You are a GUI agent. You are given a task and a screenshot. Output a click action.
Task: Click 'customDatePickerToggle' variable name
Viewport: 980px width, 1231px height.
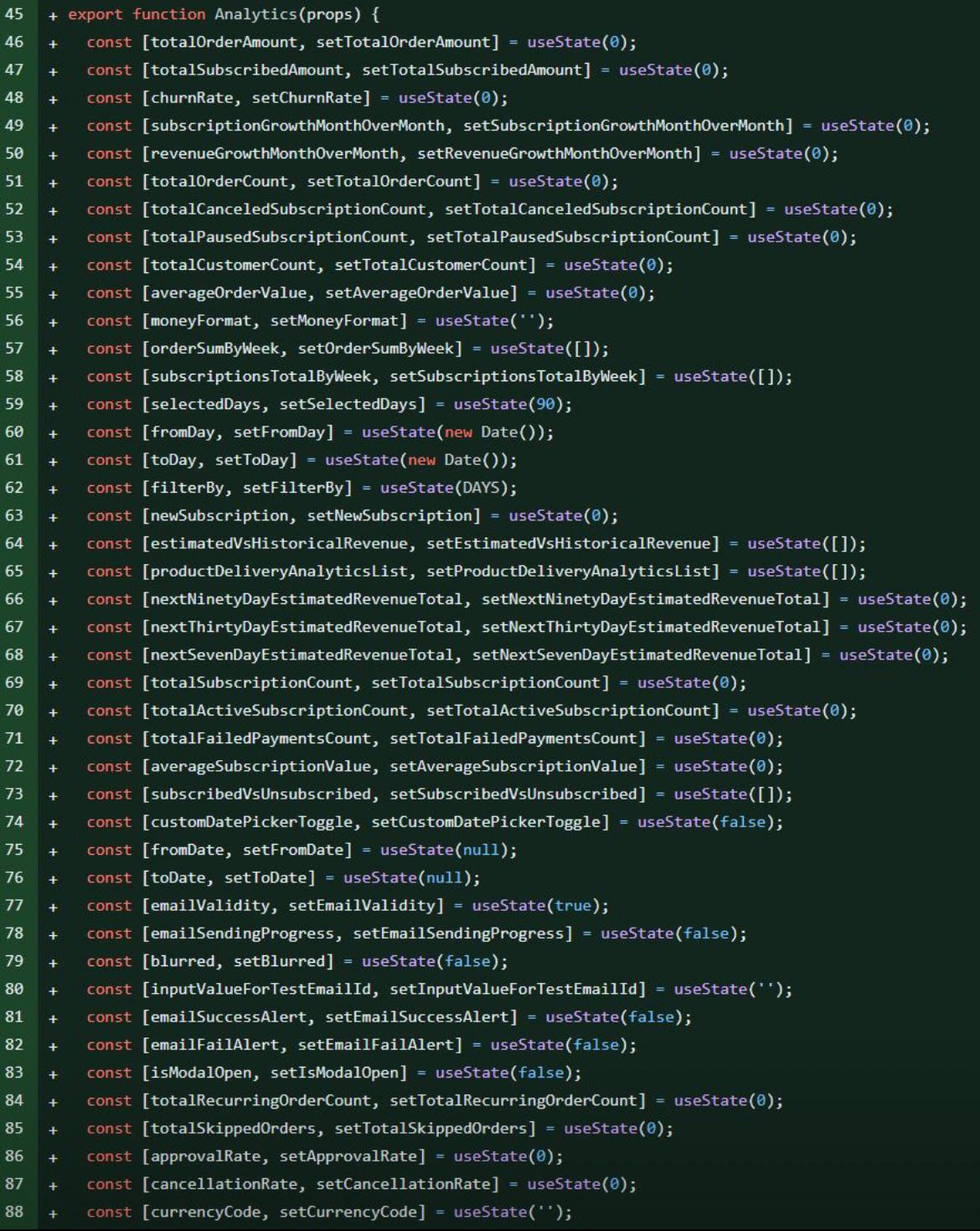(251, 821)
